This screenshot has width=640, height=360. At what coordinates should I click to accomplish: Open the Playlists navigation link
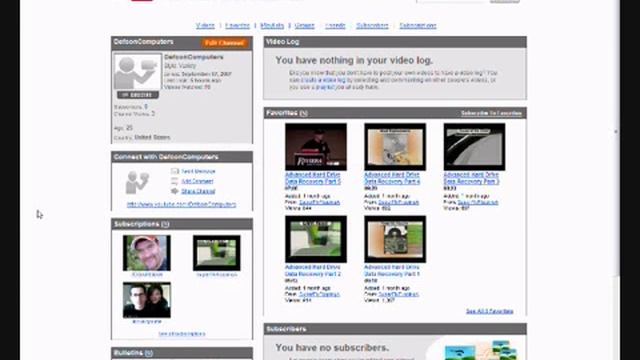click(272, 26)
